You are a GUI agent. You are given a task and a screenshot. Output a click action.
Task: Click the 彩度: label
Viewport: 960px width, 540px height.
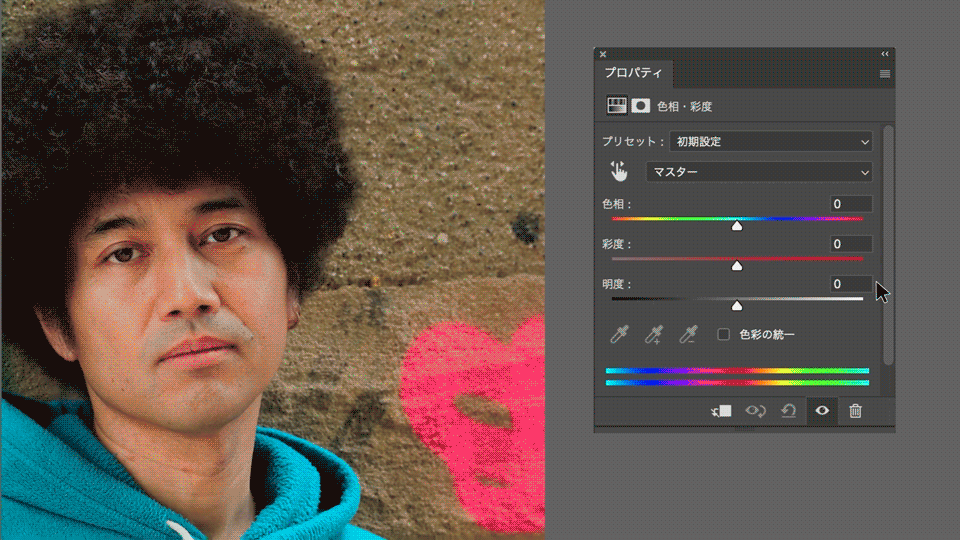[x=617, y=244]
